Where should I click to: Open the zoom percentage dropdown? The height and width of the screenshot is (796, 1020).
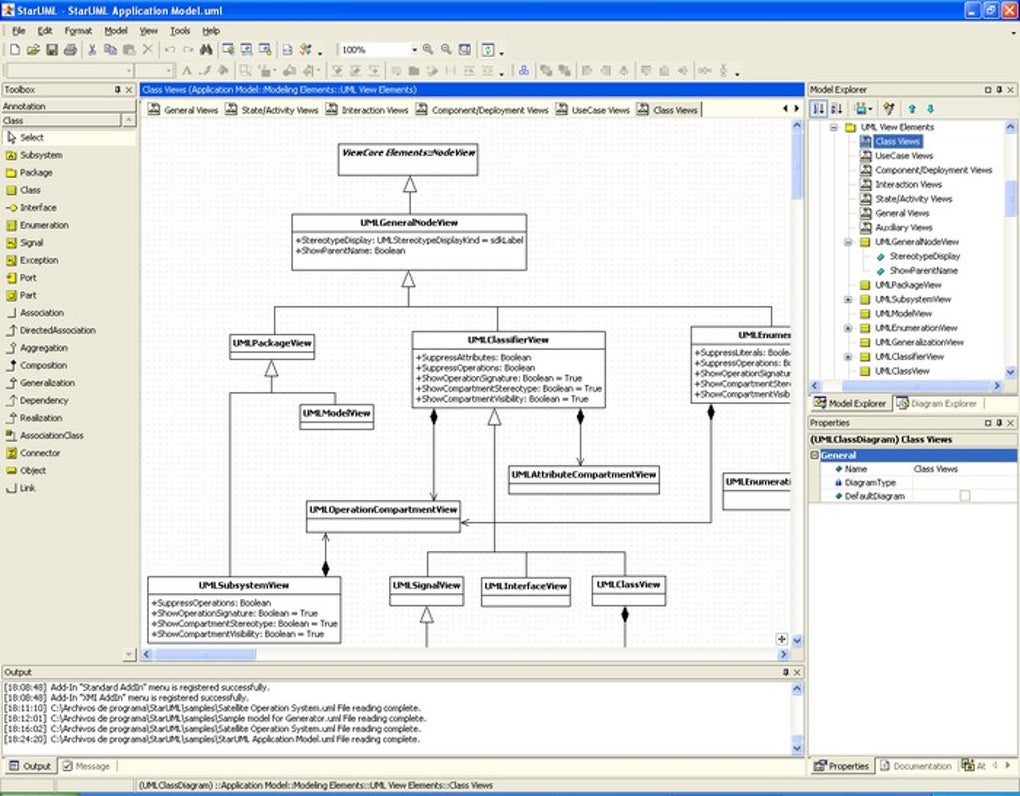[414, 49]
